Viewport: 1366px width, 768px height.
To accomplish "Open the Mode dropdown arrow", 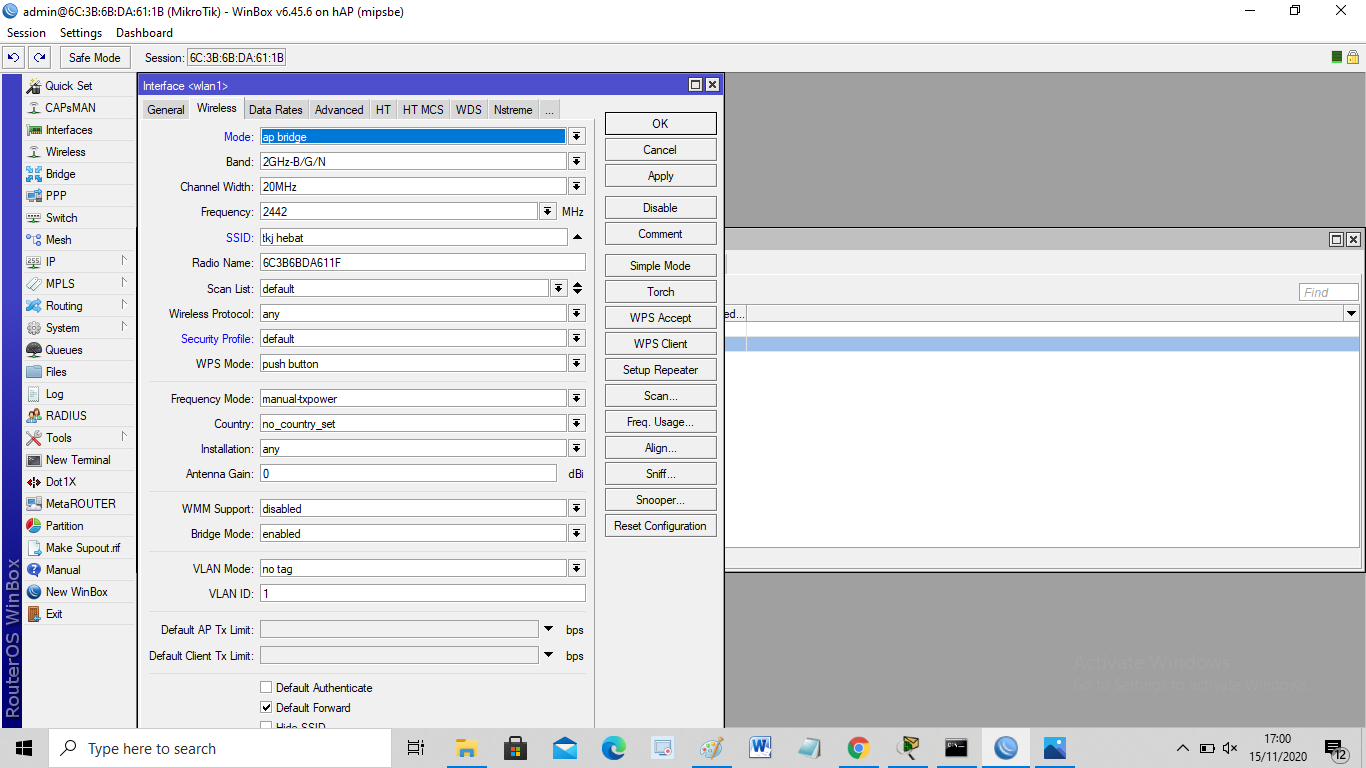I will pyautogui.click(x=577, y=137).
